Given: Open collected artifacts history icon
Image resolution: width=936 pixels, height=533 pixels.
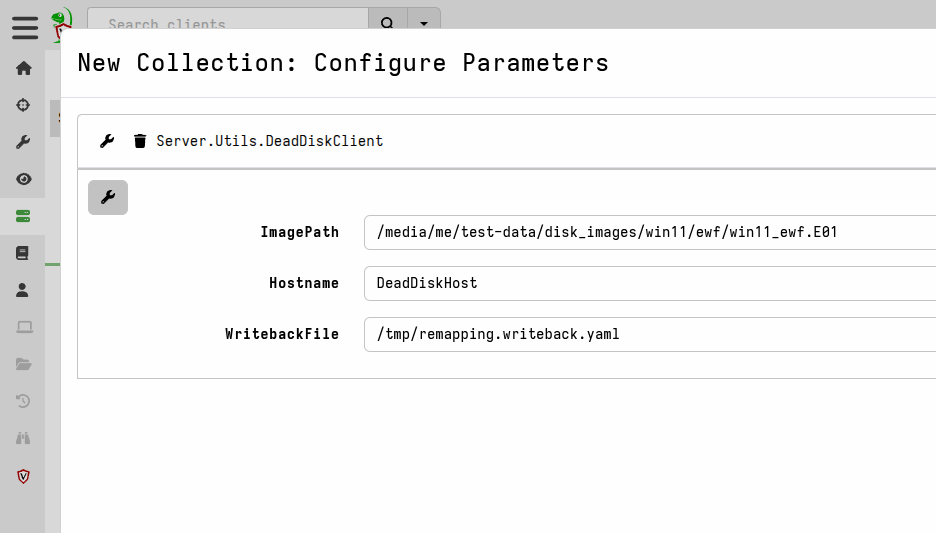Looking at the screenshot, I should (23, 401).
